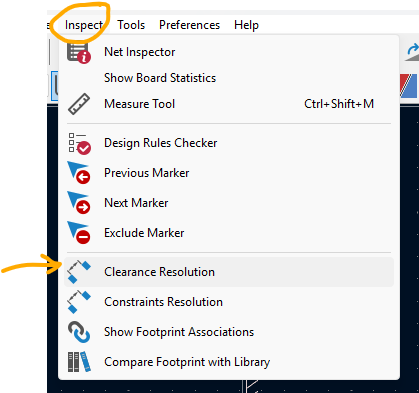Click the red and blue layer icon
419x393 pixels.
click(x=409, y=86)
